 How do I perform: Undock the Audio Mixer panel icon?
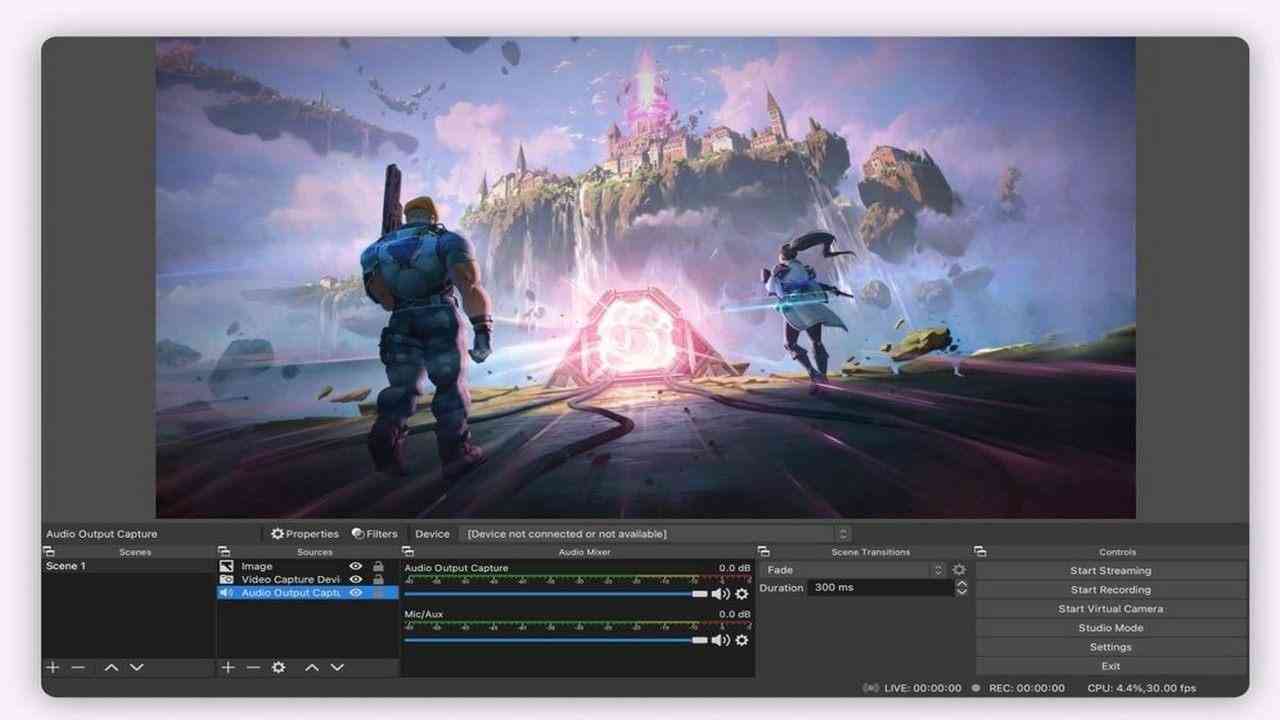point(407,551)
